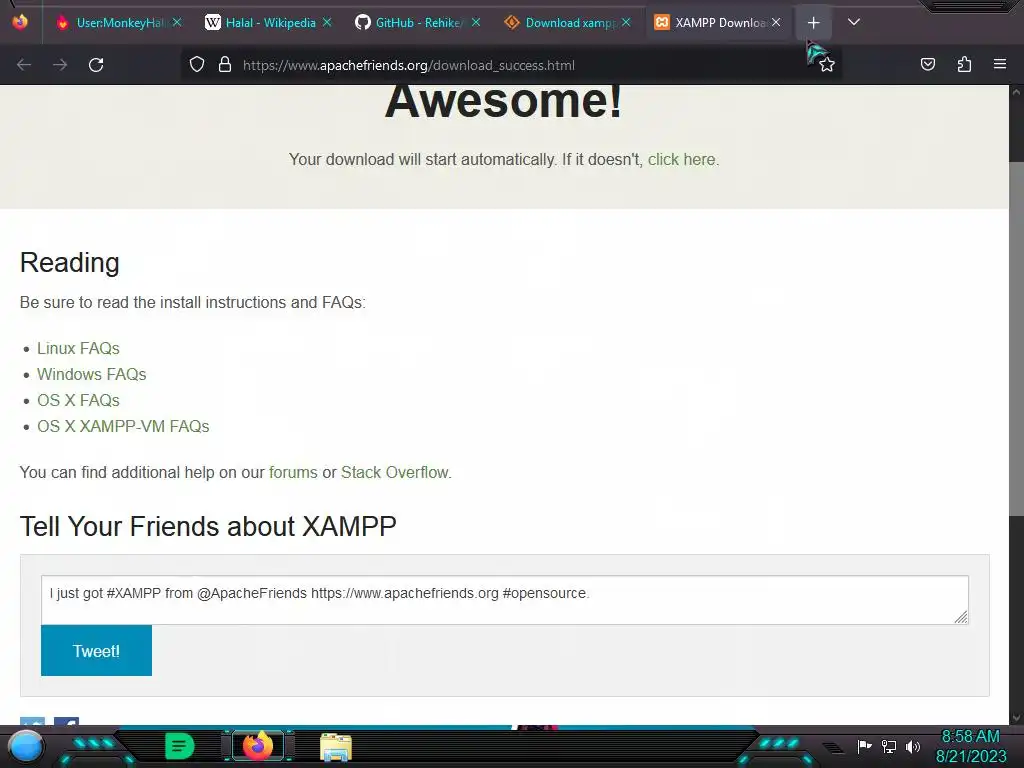Click the Firefox View icon in tab bar
The image size is (1024, 768).
coord(20,22)
